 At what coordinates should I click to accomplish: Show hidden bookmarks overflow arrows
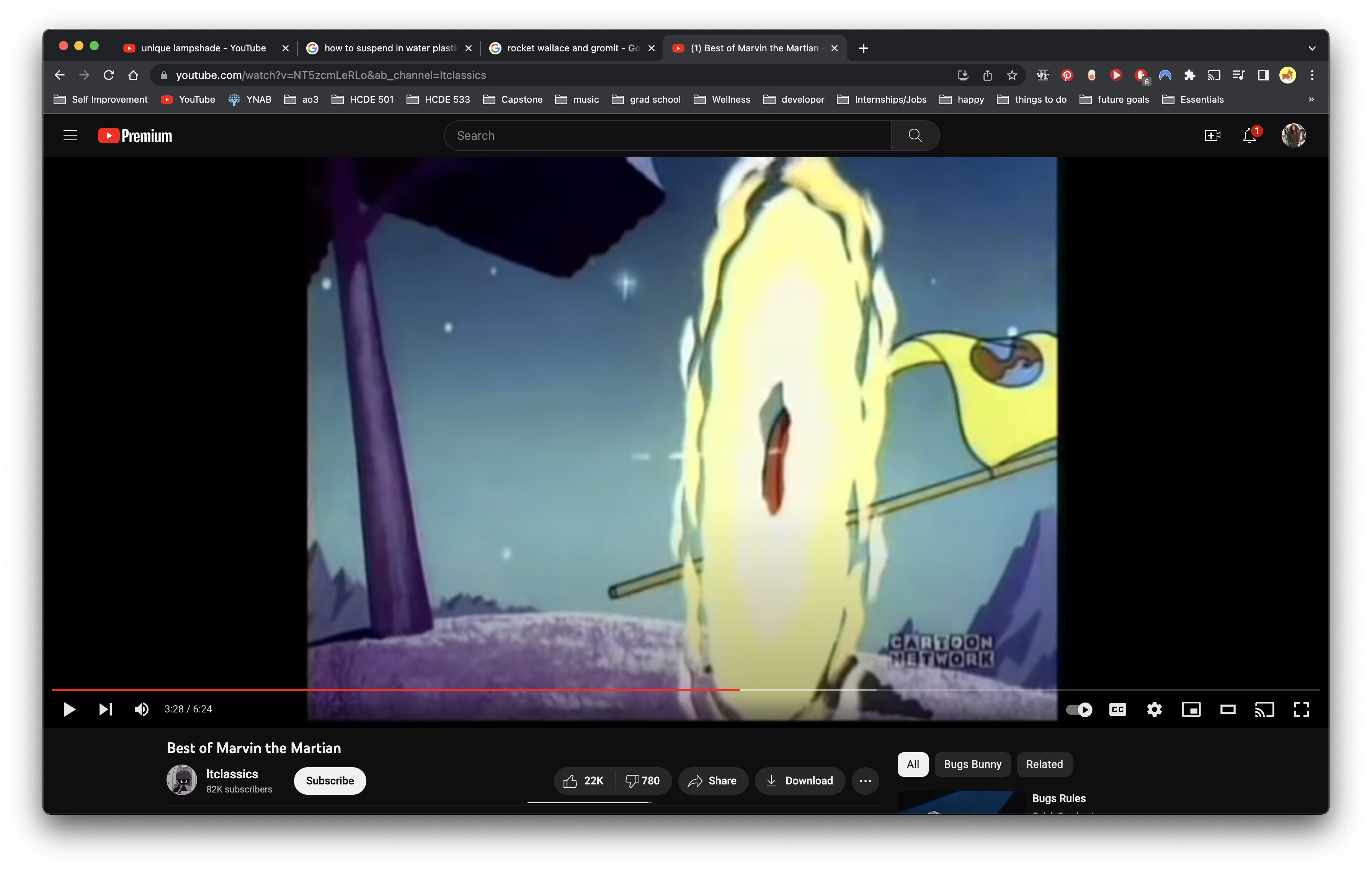(x=1311, y=99)
